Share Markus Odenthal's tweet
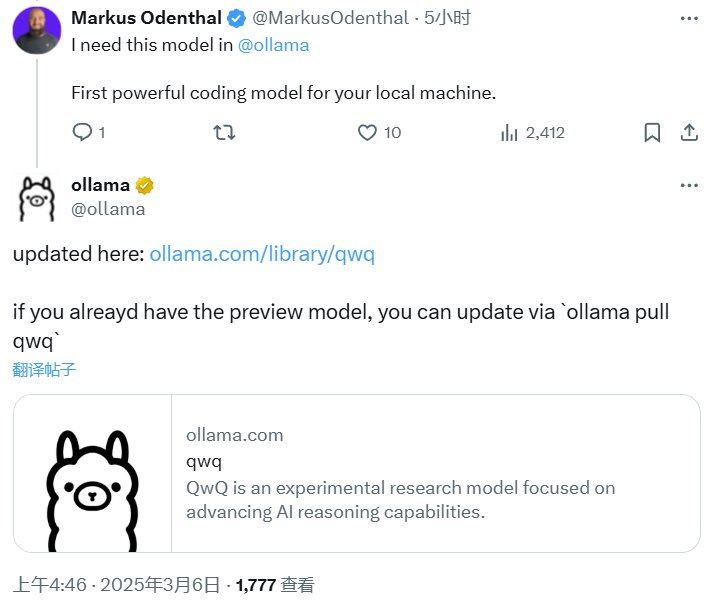The width and height of the screenshot is (714, 602). [x=689, y=133]
